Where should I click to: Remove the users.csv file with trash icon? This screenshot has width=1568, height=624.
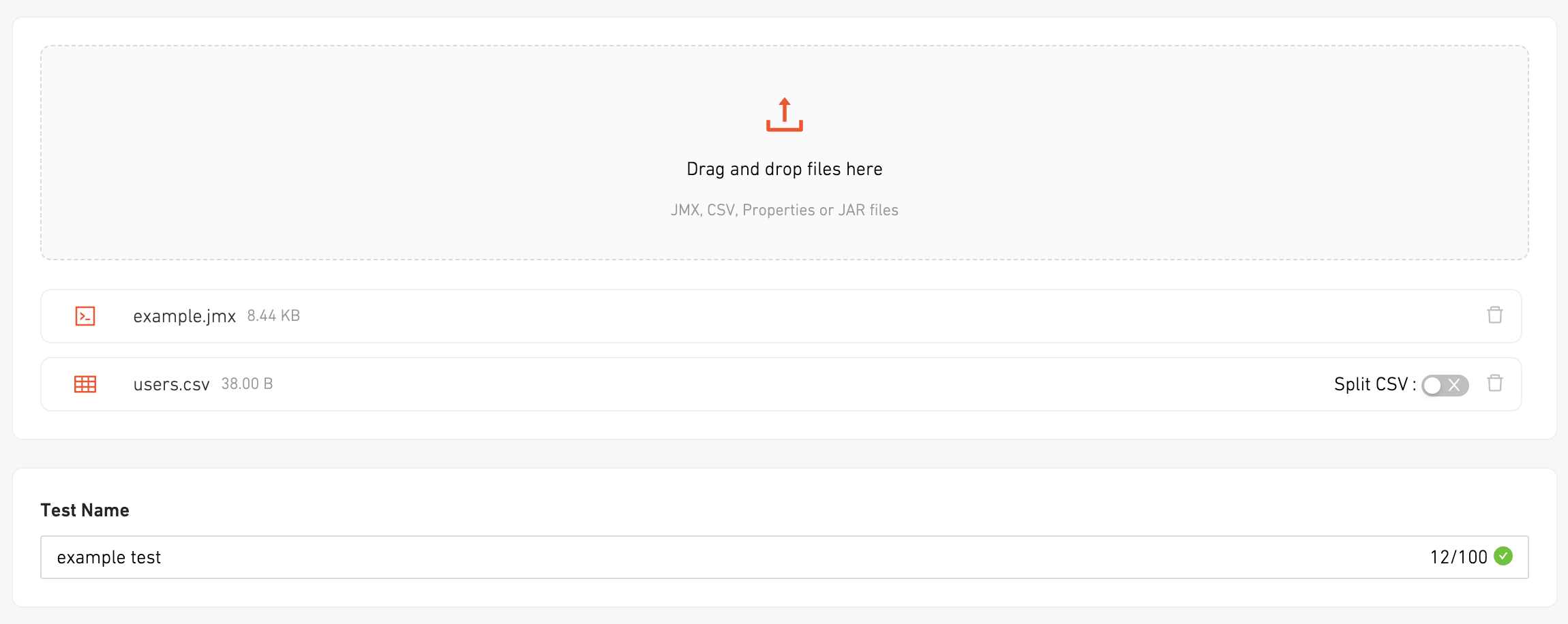click(1494, 384)
